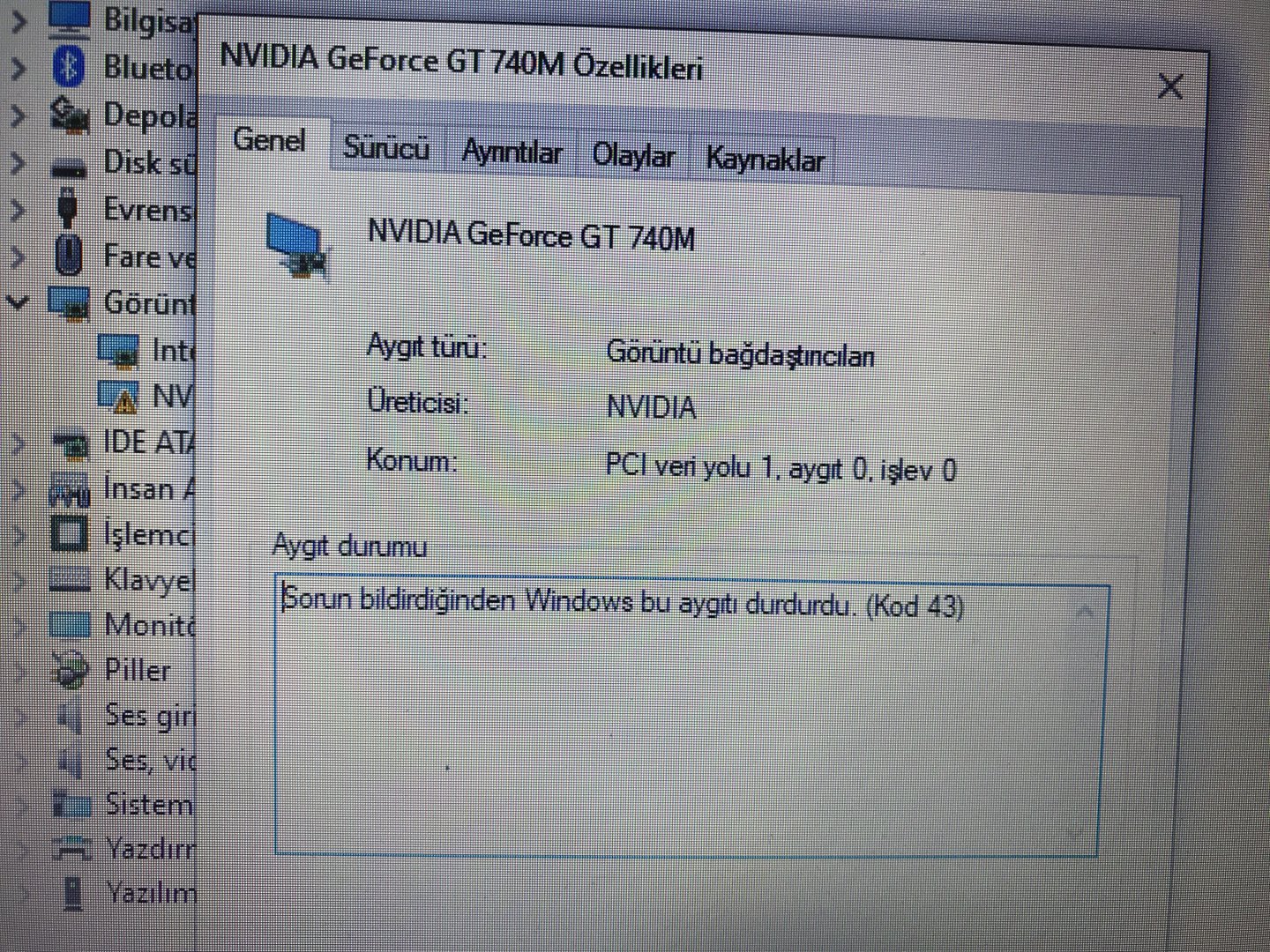The width and height of the screenshot is (1270, 952).
Task: Click the İnsan Arabirim devices icon
Action: 70,489
